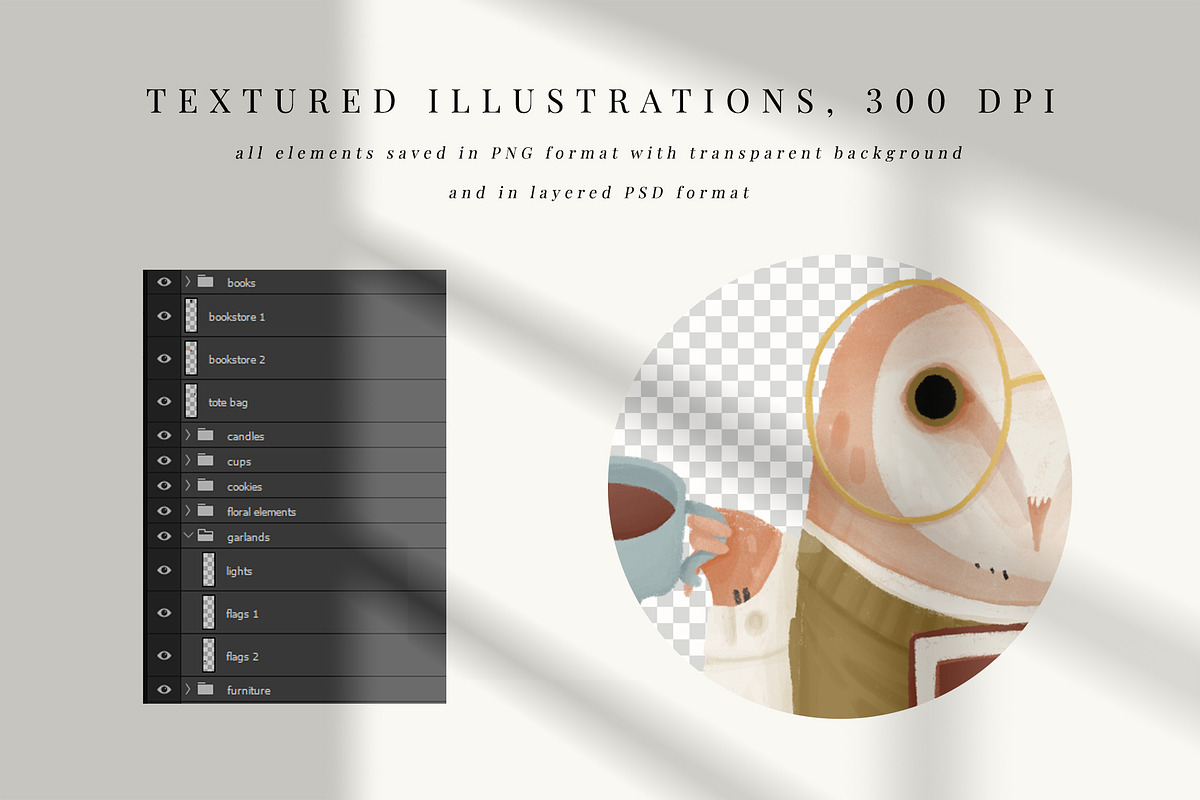The width and height of the screenshot is (1200, 800).
Task: Expand the furniture layer group
Action: pyautogui.click(x=187, y=689)
